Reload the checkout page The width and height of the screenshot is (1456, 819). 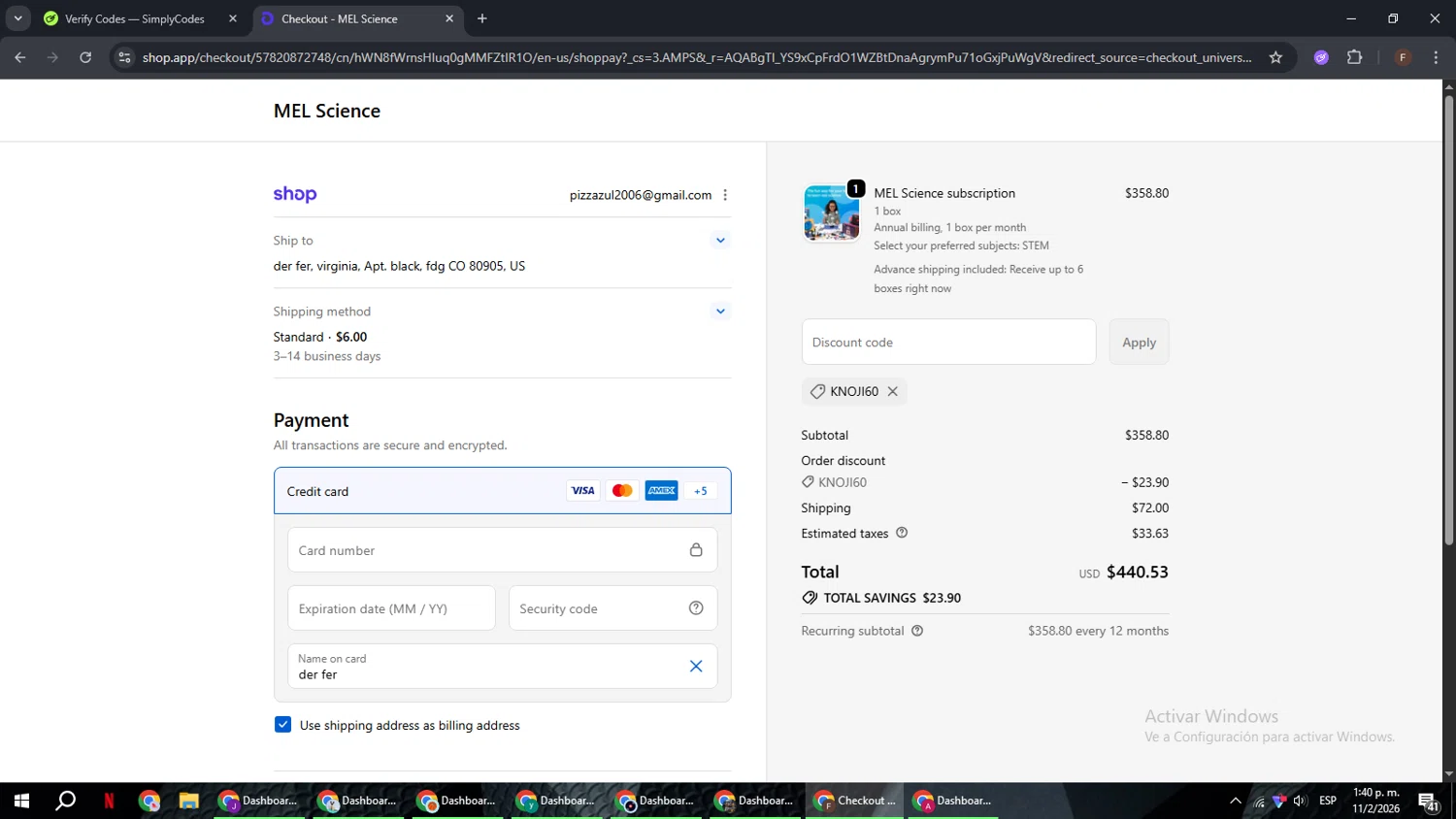[85, 58]
